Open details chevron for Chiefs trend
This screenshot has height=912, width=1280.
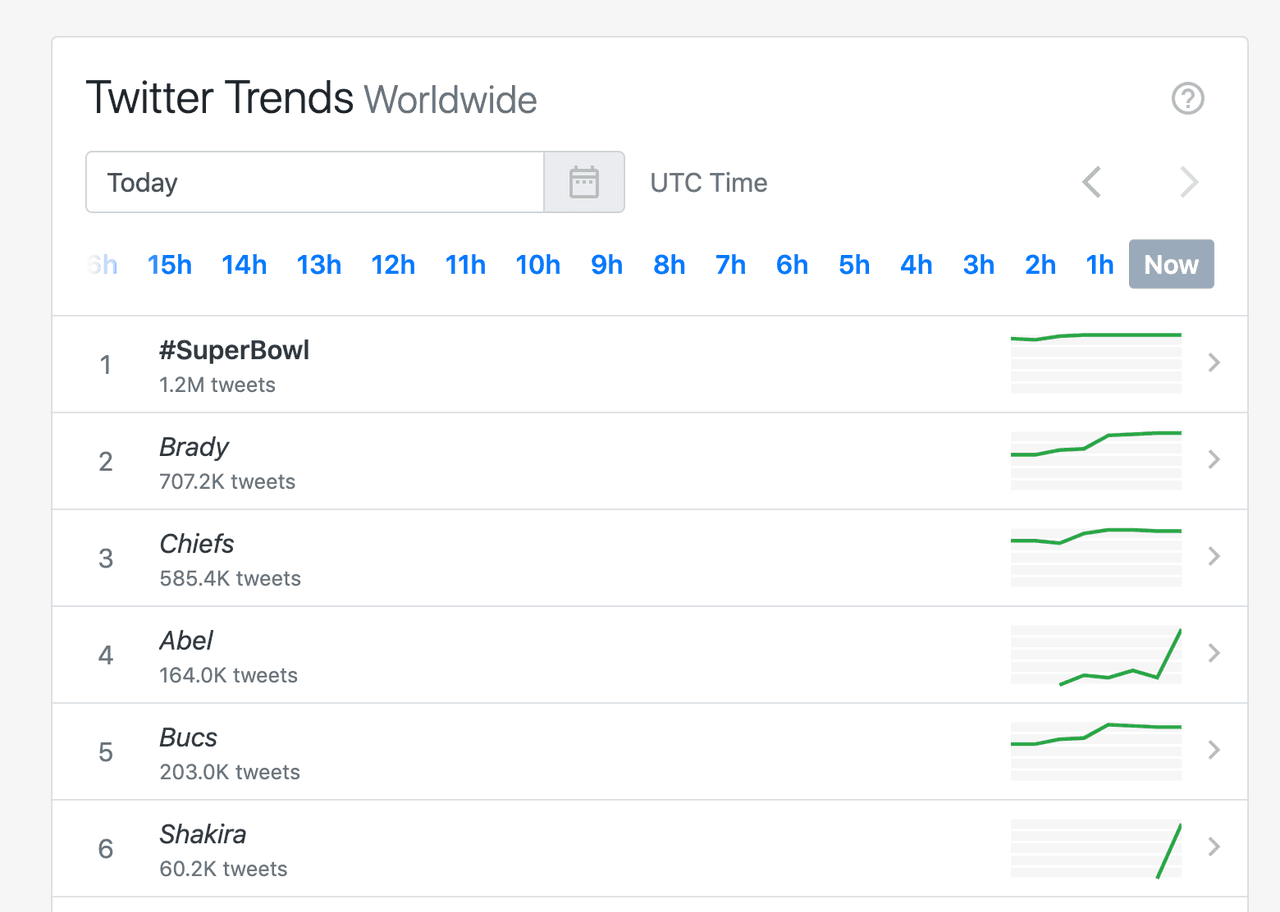(x=1213, y=557)
